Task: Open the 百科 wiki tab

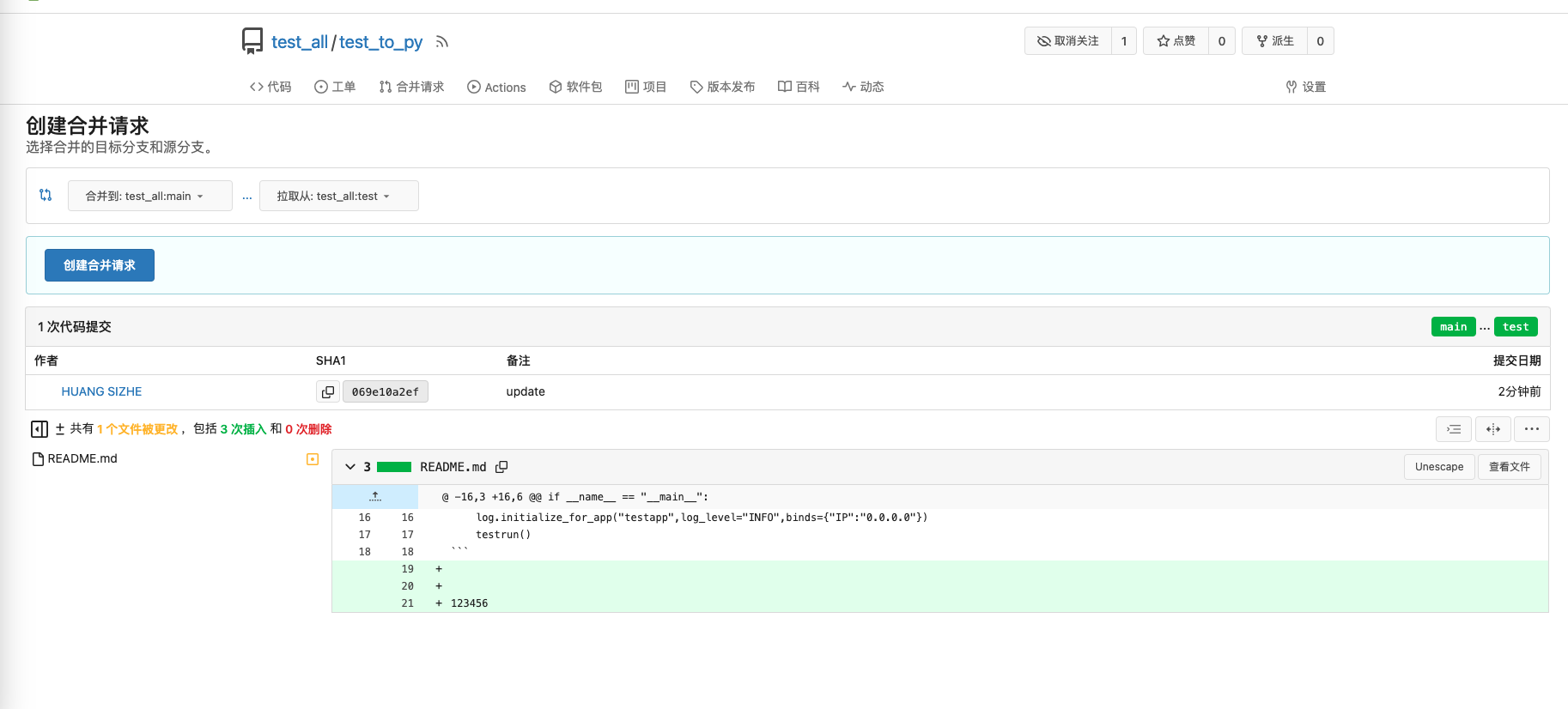Action: (x=799, y=87)
